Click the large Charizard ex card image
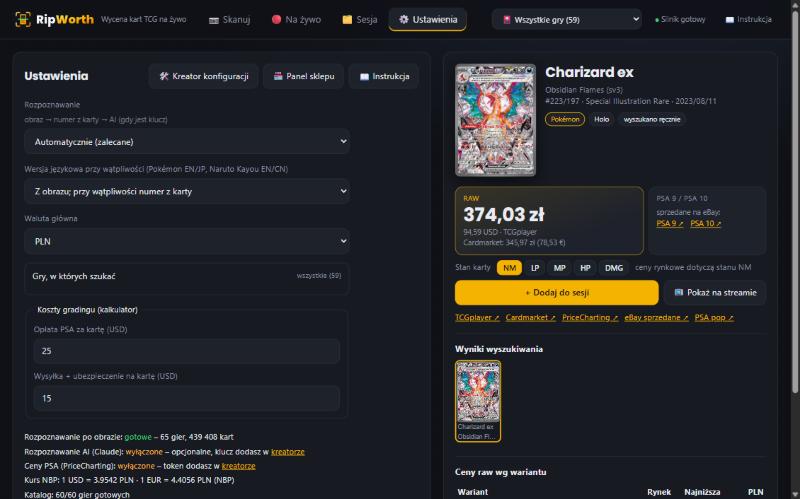The width and height of the screenshot is (800, 499). tap(495, 120)
